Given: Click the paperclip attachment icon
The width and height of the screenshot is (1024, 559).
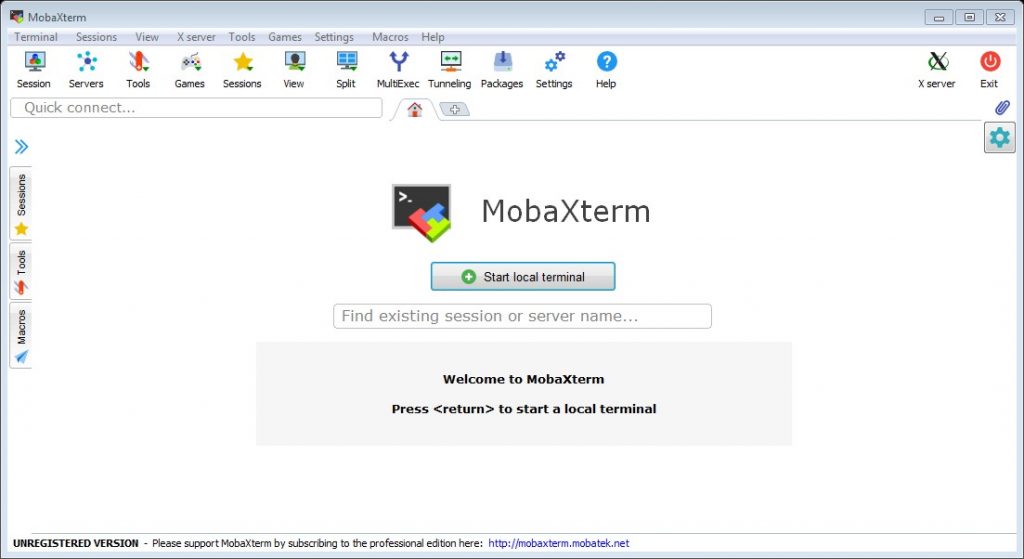Looking at the screenshot, I should pos(1002,108).
